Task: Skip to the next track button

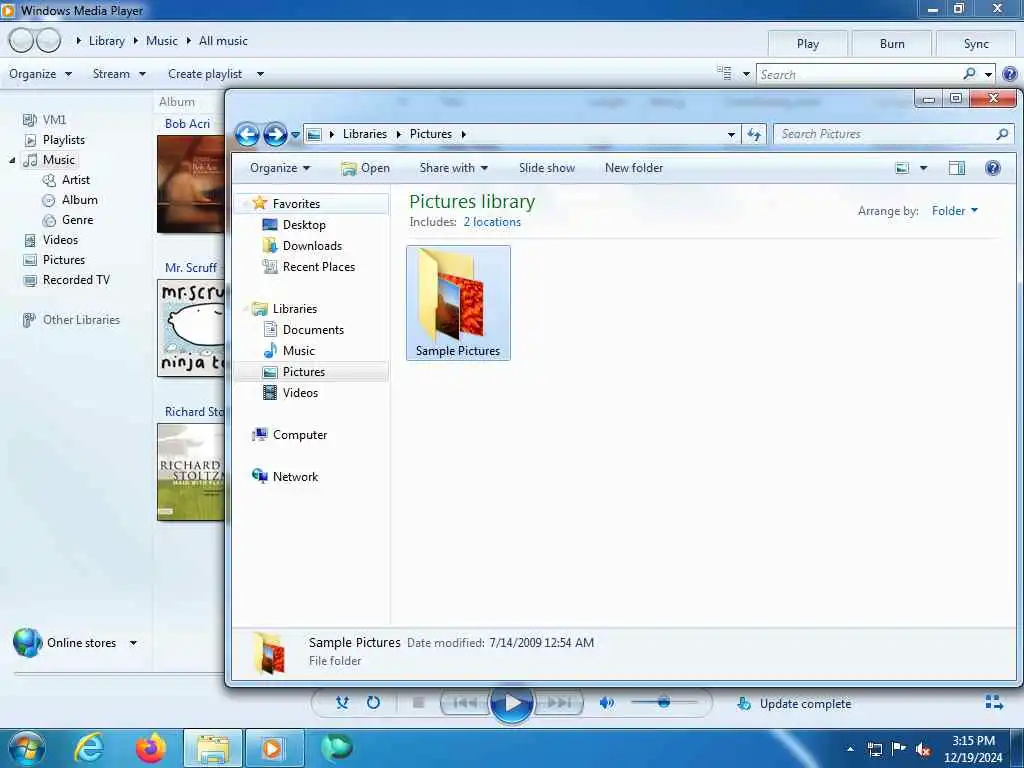Action: tap(559, 703)
